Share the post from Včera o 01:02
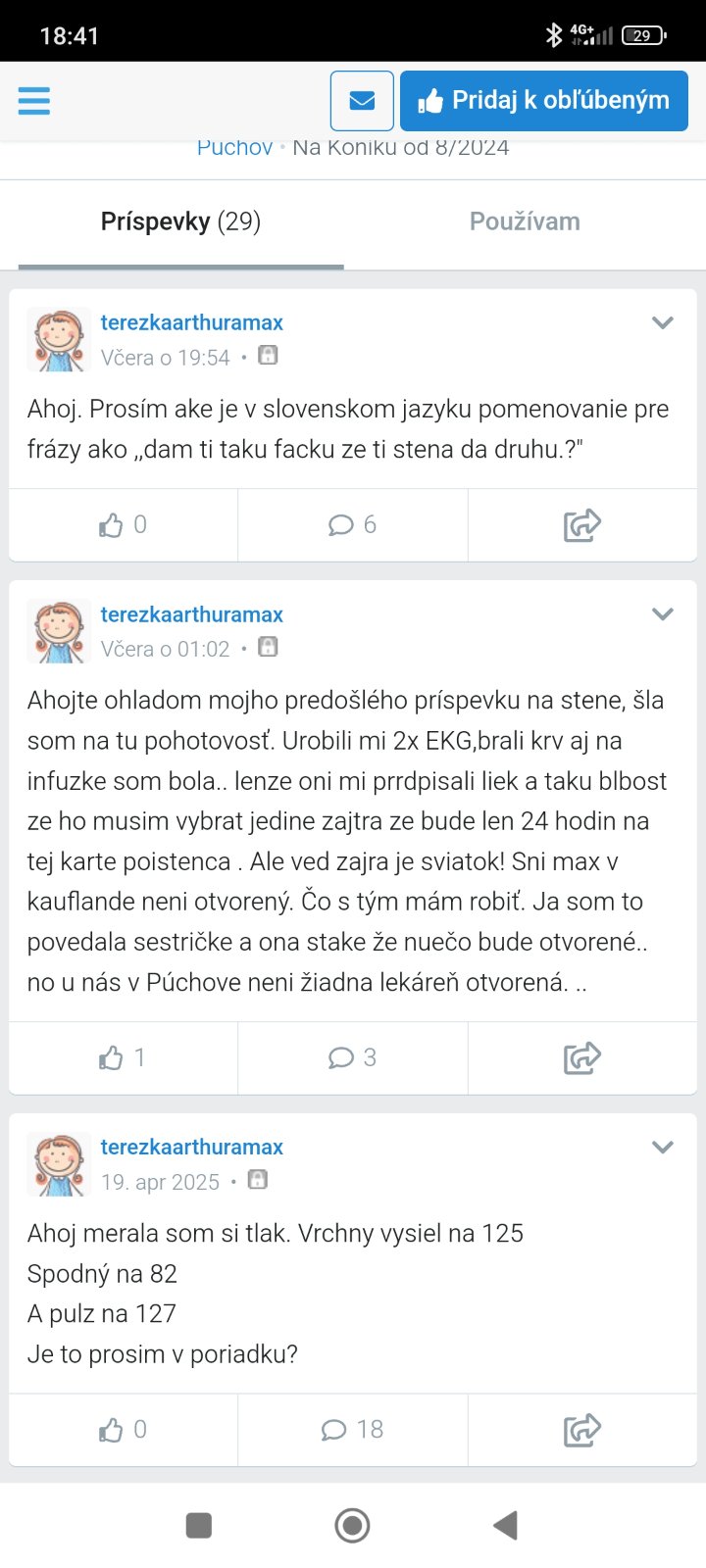Viewport: 706px width, 1568px height. (581, 1058)
